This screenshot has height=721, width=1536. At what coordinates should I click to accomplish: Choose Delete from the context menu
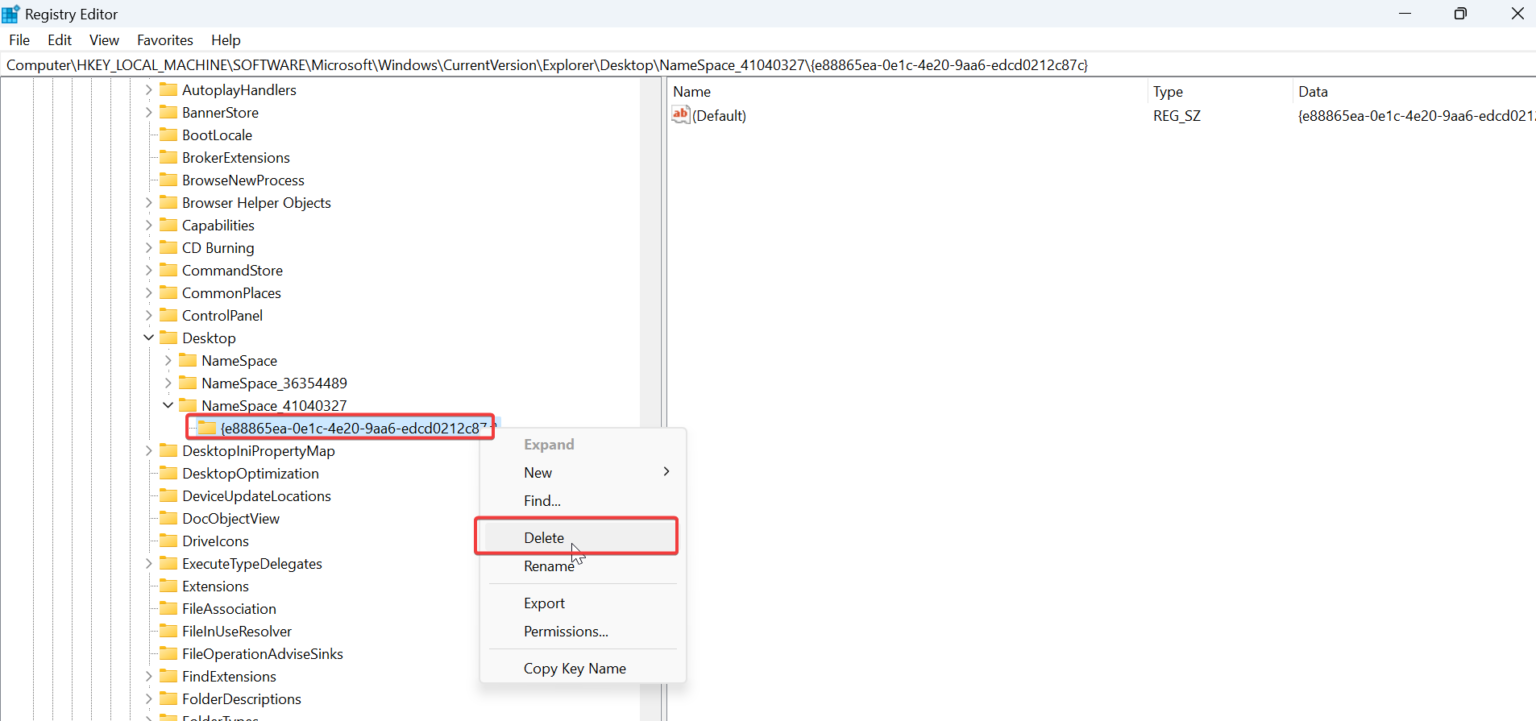pos(544,537)
